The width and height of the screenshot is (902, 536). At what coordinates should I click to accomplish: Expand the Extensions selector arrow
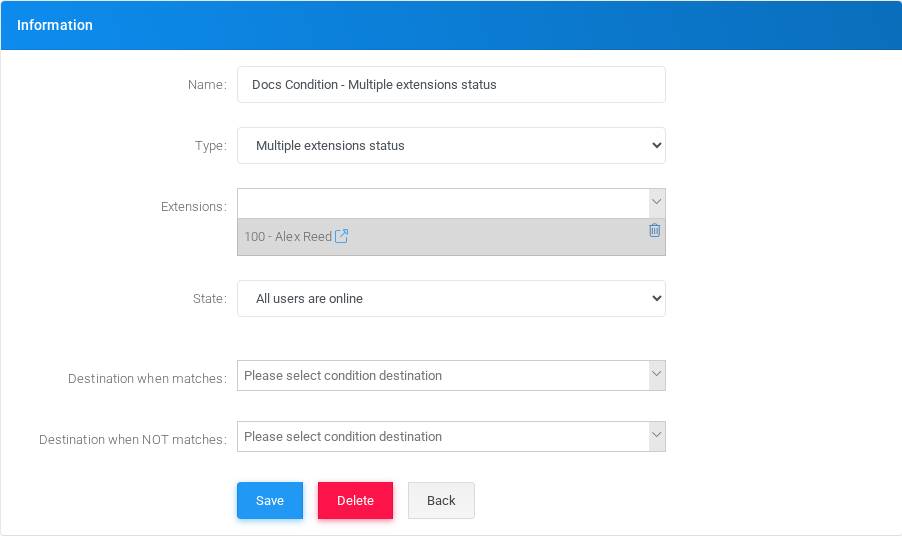[656, 202]
